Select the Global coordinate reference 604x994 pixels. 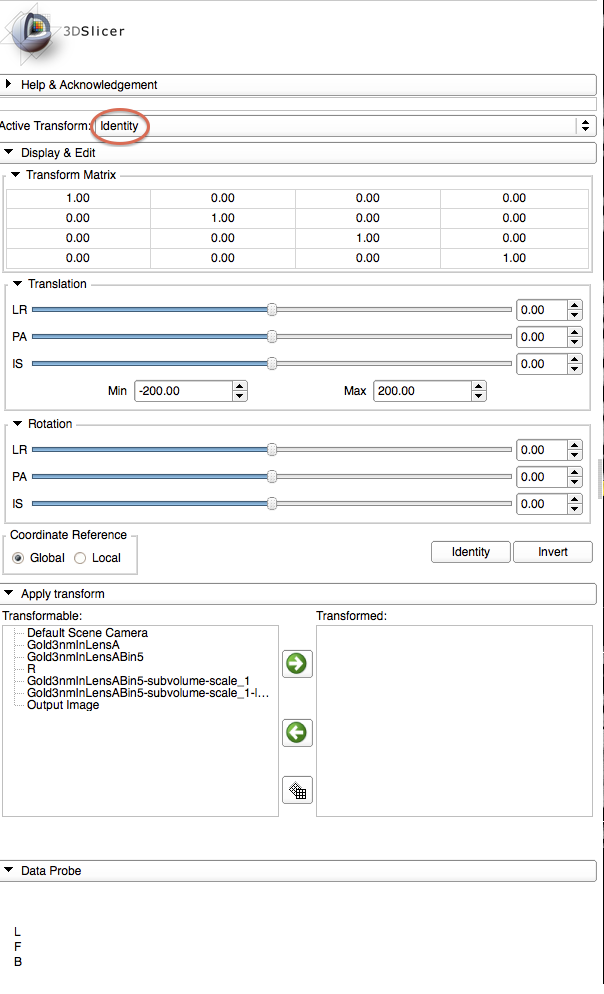click(x=18, y=558)
